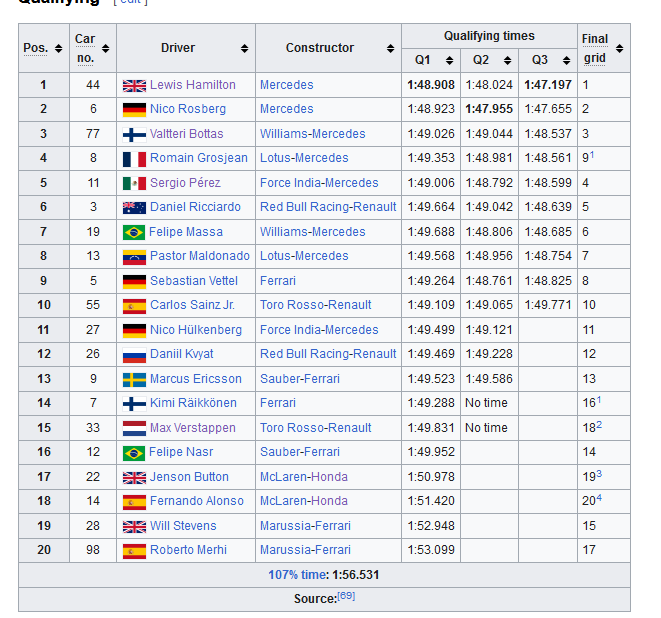Sort by Q1 times arrows

click(449, 61)
